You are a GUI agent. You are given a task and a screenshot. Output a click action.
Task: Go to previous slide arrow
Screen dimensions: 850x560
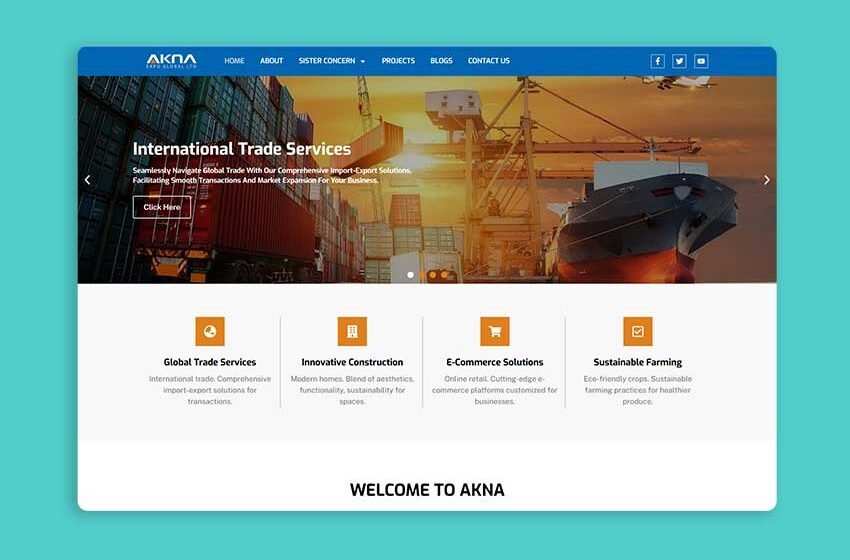tap(87, 180)
